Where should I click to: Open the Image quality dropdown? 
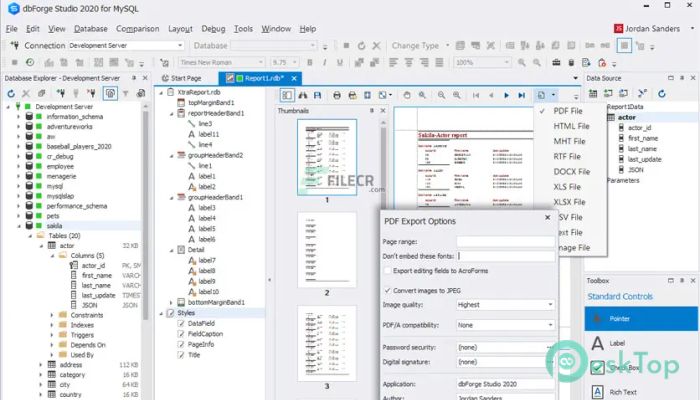click(x=550, y=305)
